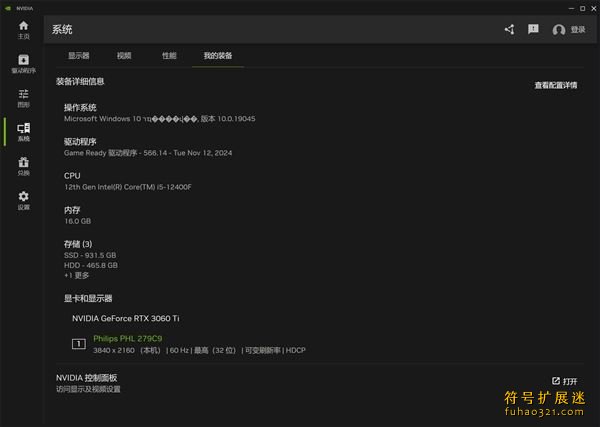Minimize the NVIDIA app window

click(x=571, y=8)
